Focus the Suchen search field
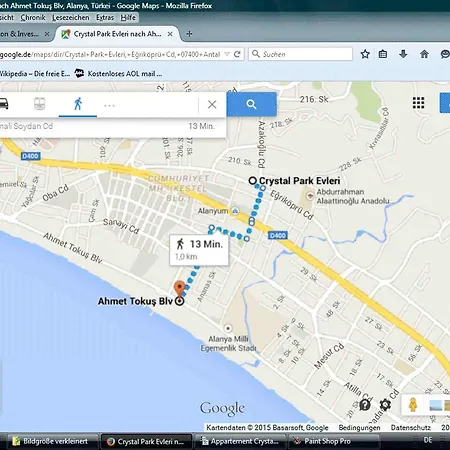This screenshot has height=450, width=450. click(300, 54)
